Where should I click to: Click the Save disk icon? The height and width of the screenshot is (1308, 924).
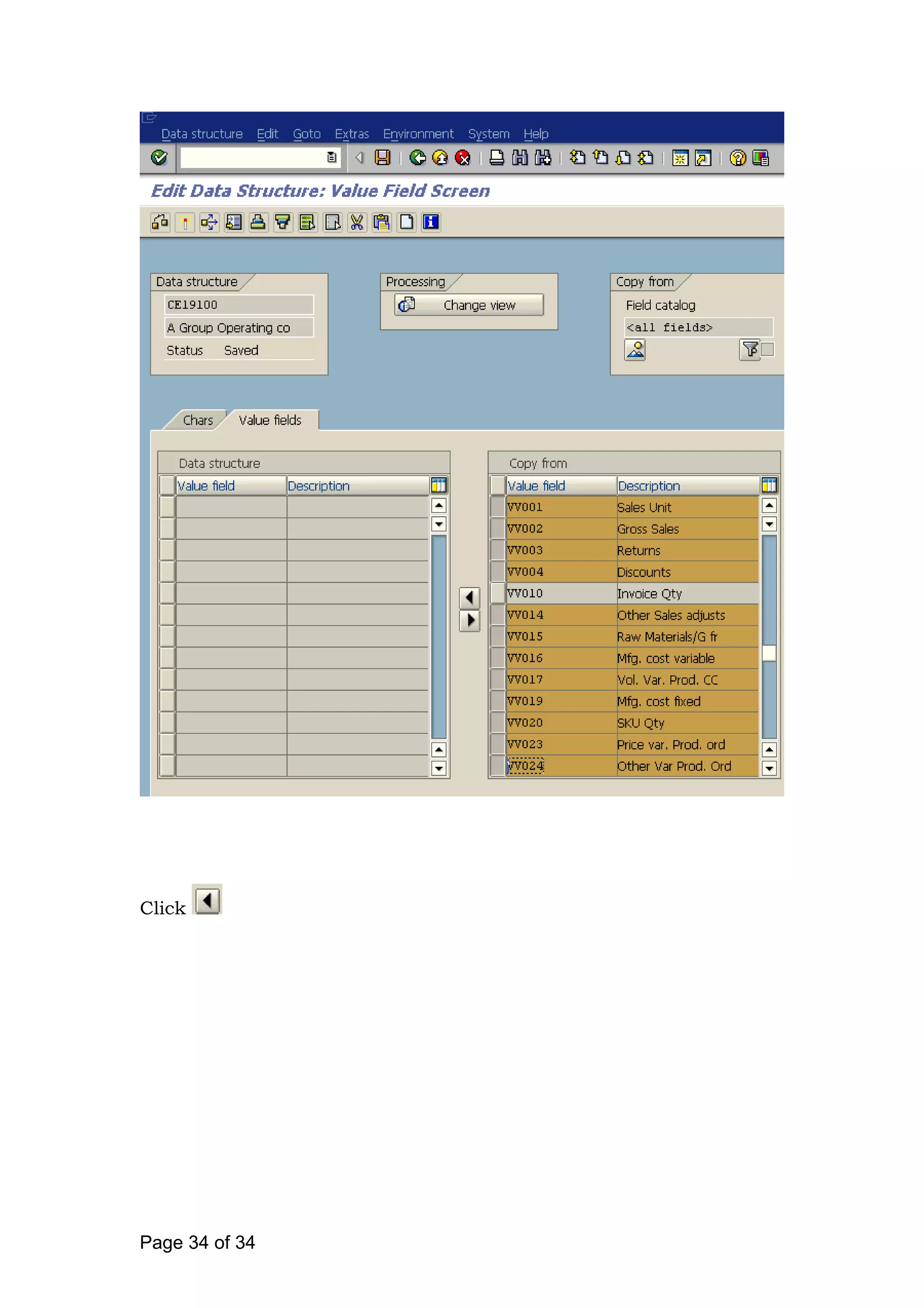click(x=383, y=158)
